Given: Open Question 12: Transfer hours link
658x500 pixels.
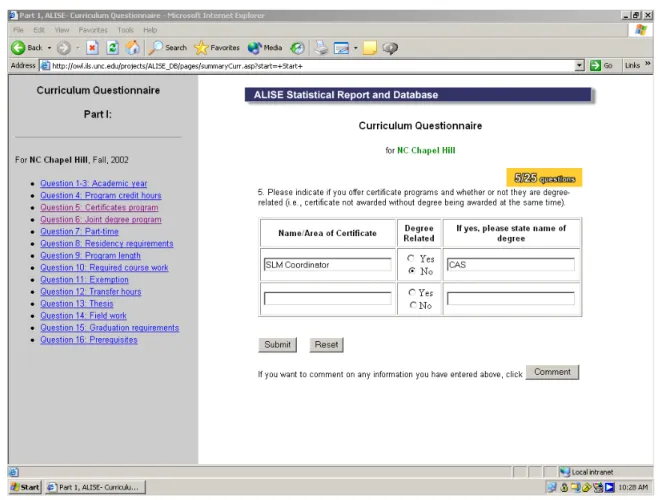Looking at the screenshot, I should (91, 292).
